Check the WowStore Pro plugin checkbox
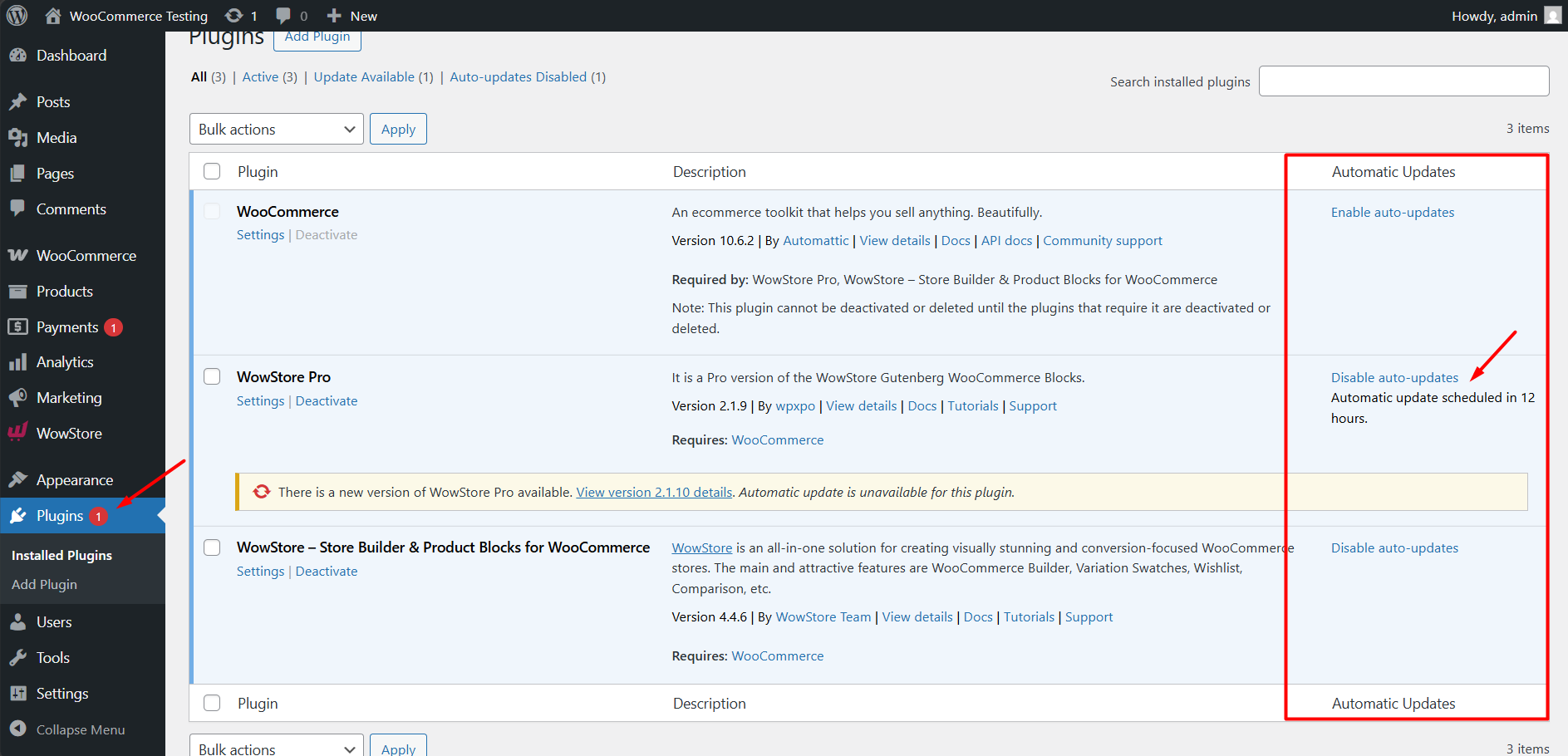 (212, 376)
